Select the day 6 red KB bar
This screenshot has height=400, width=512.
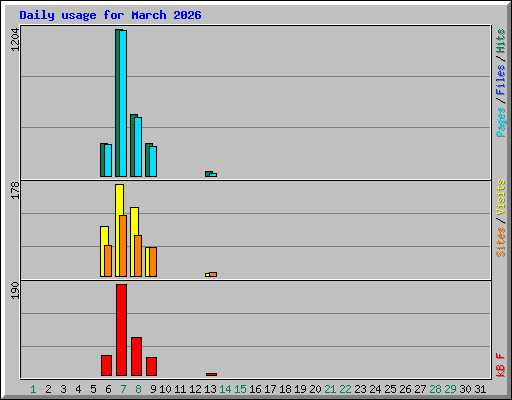click(x=107, y=366)
